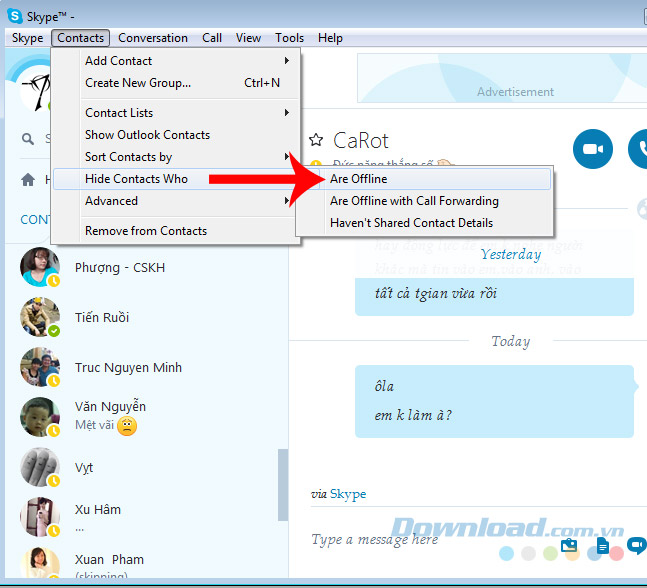
Task: Click the send file document icon
Action: pyautogui.click(x=602, y=545)
